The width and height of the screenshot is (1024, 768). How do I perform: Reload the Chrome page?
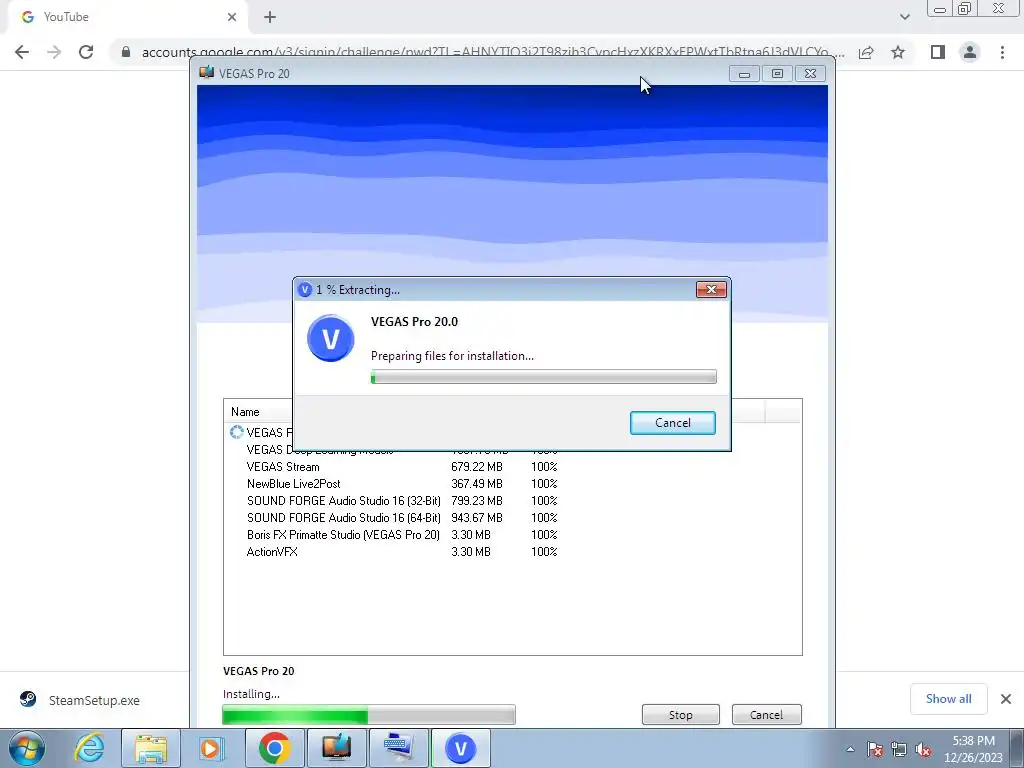click(86, 52)
